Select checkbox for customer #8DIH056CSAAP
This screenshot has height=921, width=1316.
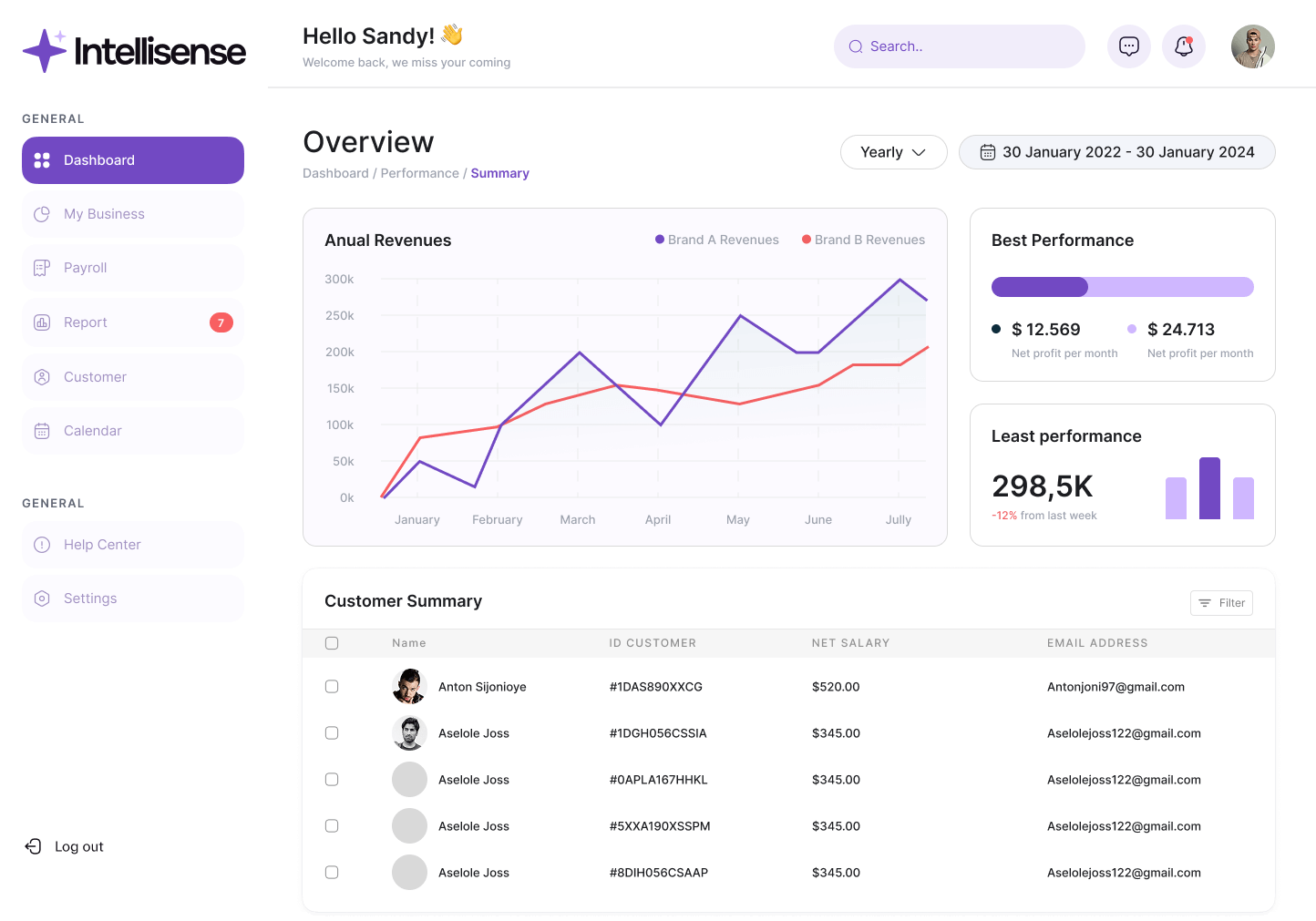(332, 873)
